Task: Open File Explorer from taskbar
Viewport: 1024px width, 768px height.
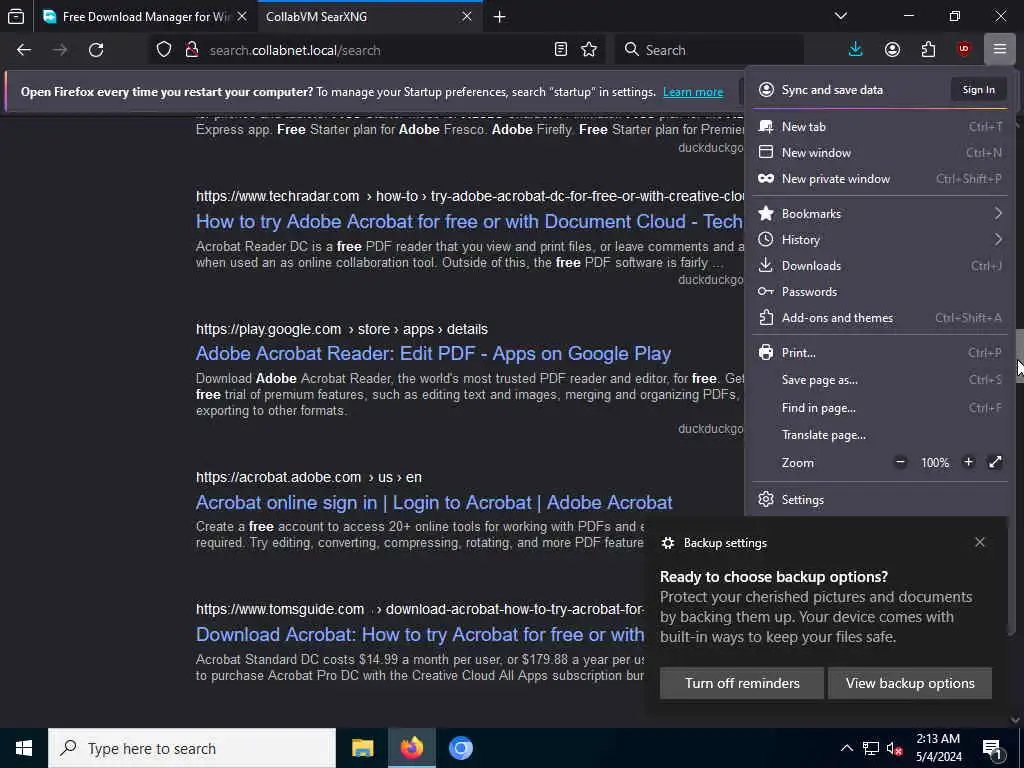Action: coord(362,748)
